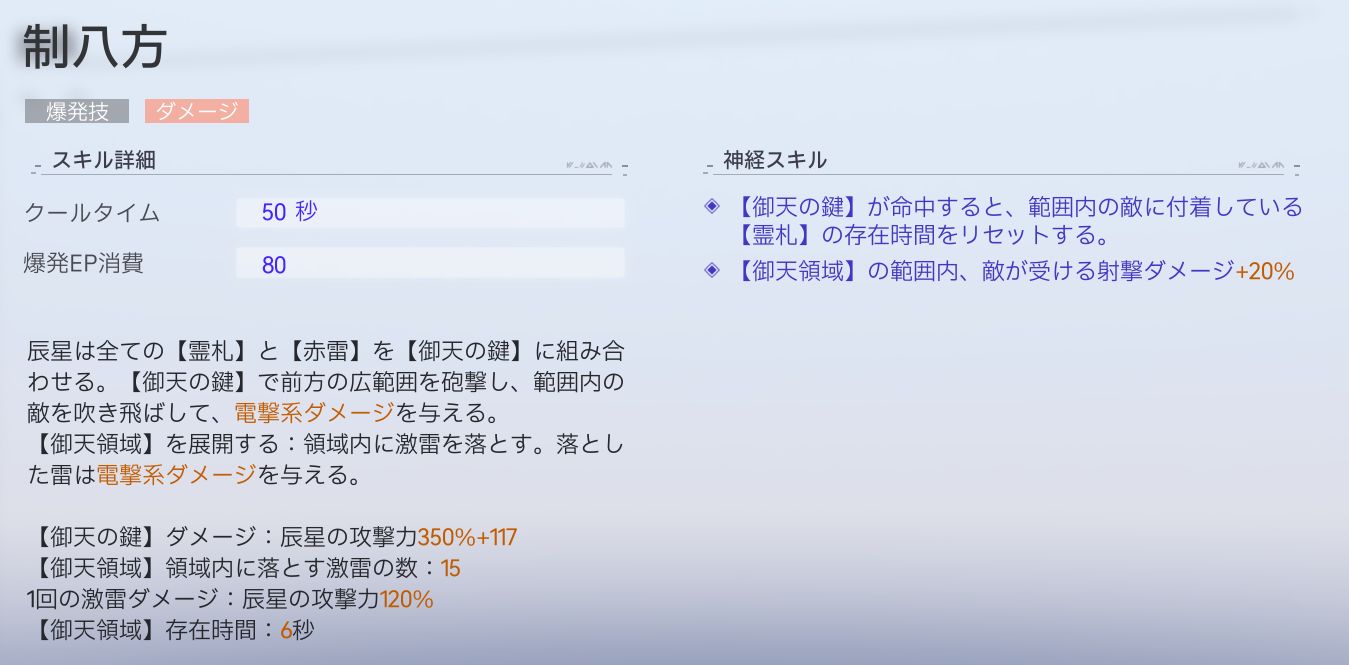This screenshot has height=665, width=1349.
Task: Click the クールタイム 50 秒 value field
Action: (430, 212)
